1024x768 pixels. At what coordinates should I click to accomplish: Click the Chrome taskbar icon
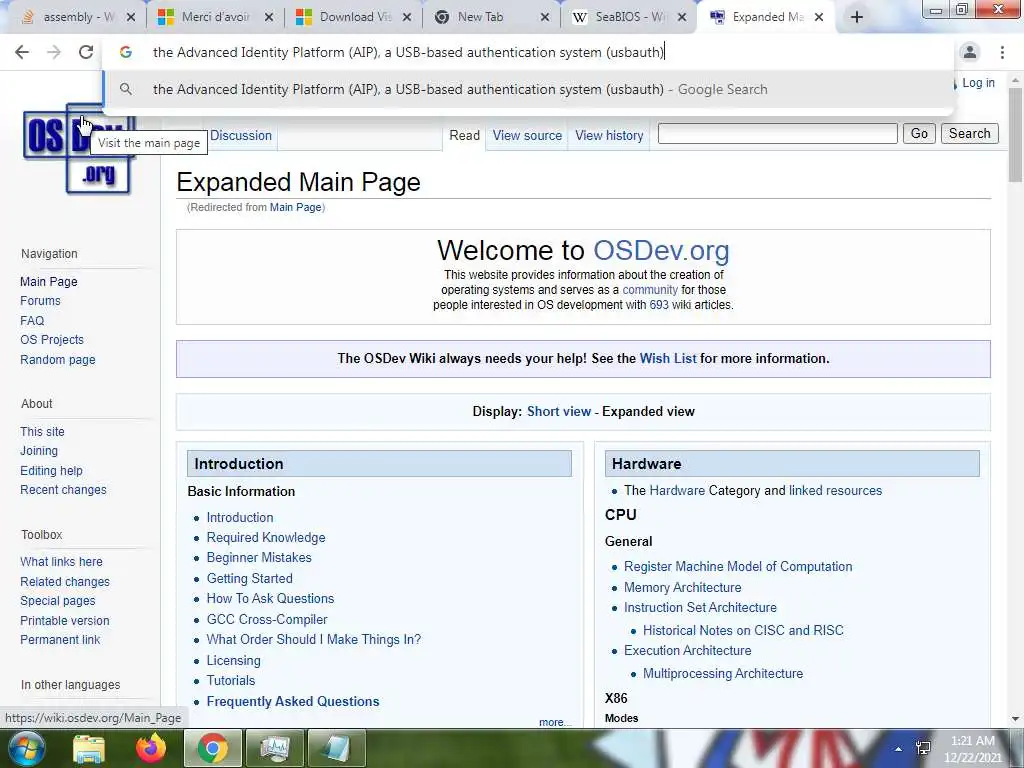pyautogui.click(x=213, y=748)
